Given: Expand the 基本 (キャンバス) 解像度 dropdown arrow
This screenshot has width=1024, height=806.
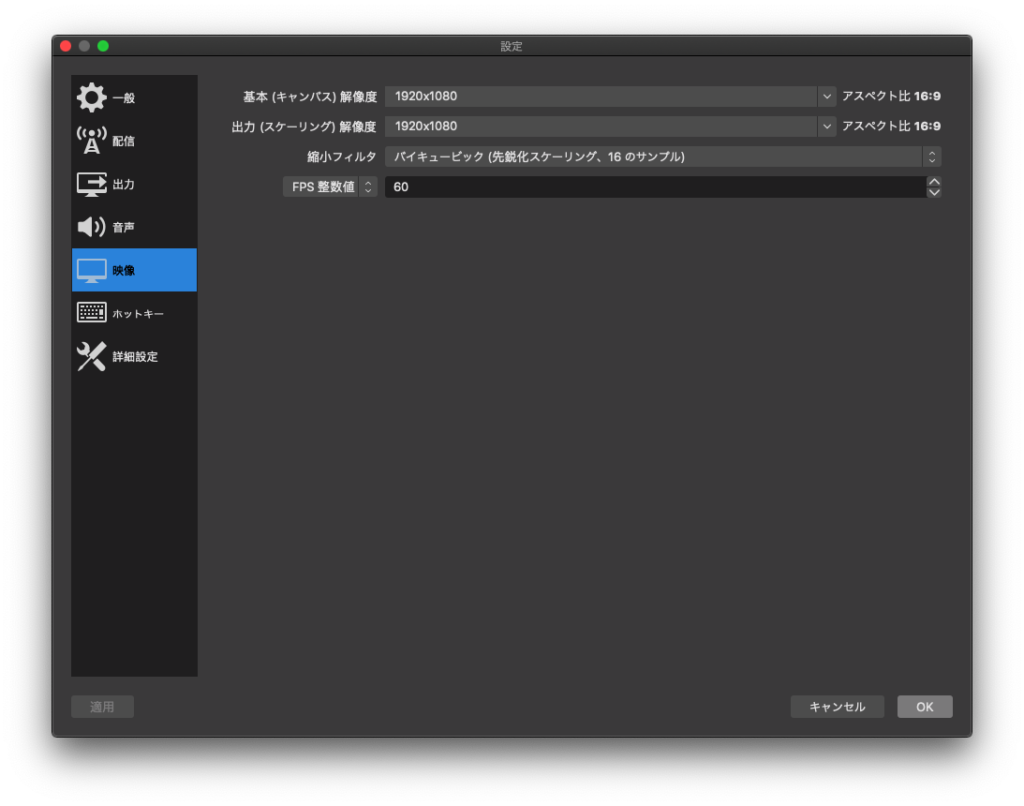Looking at the screenshot, I should (x=827, y=96).
